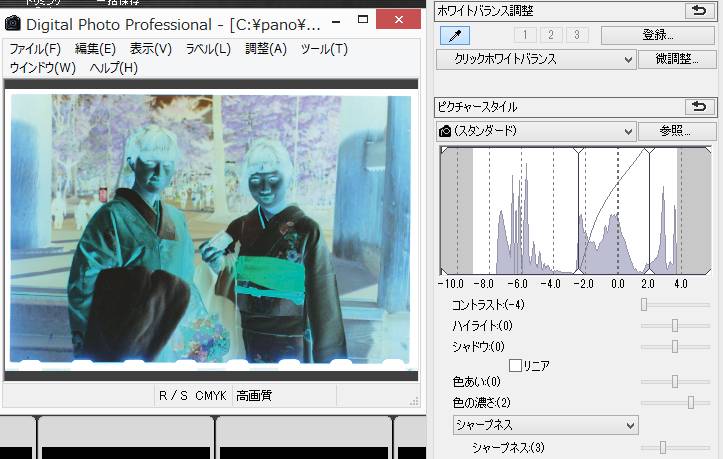Click the tone curve histogram graph
The width and height of the screenshot is (723, 459).
[576, 211]
